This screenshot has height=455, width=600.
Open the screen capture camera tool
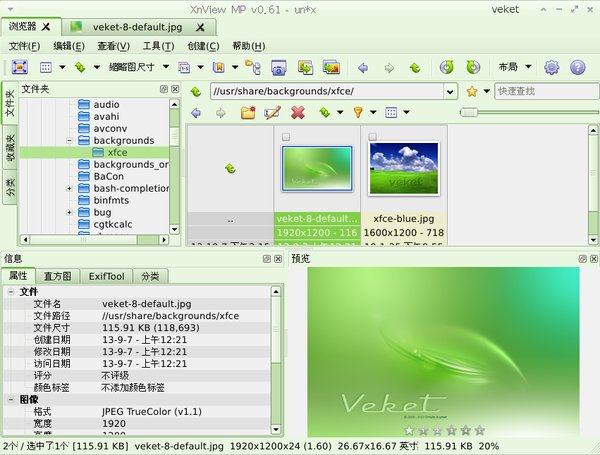pyautogui.click(x=279, y=68)
